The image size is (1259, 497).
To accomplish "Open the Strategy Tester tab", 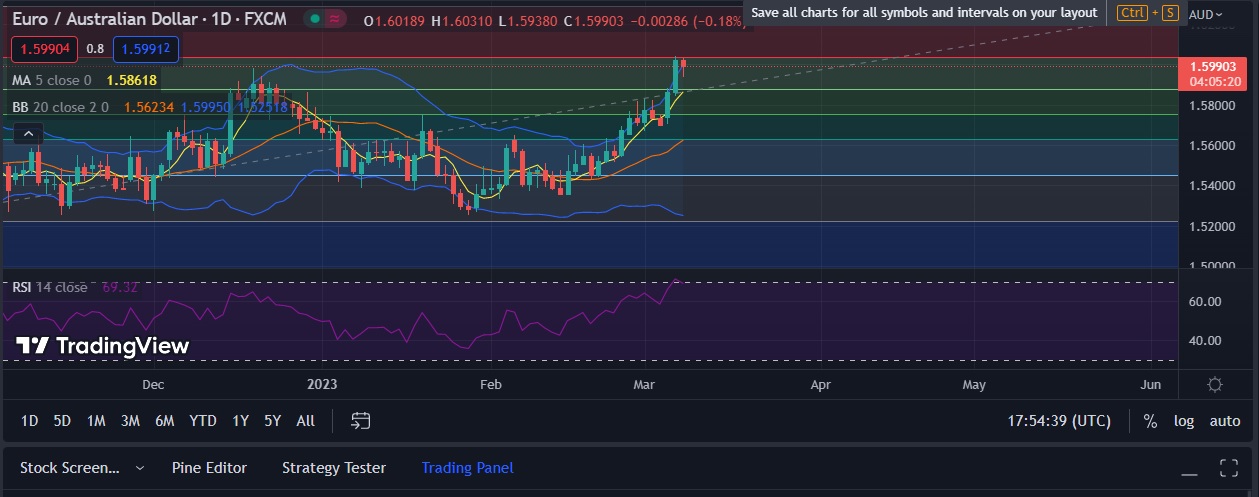I will point(333,468).
